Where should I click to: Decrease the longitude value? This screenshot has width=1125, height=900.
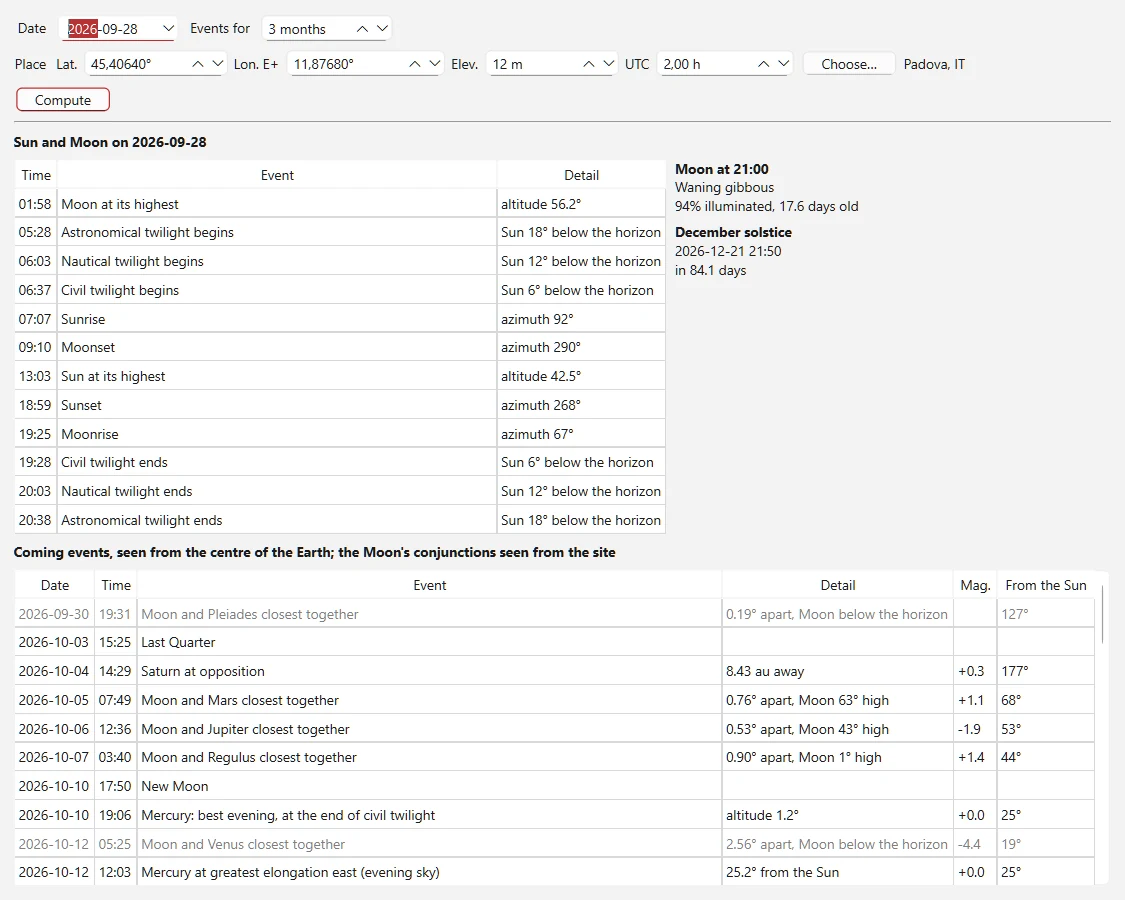[434, 64]
